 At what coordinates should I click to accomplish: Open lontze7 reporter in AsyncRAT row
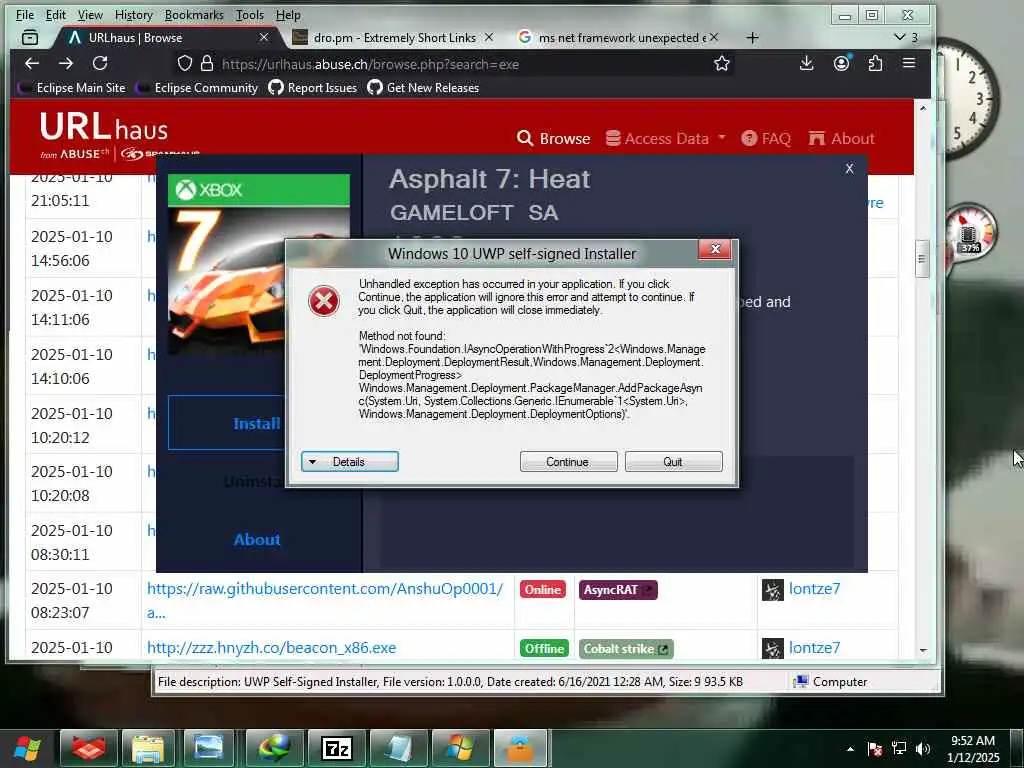point(814,588)
